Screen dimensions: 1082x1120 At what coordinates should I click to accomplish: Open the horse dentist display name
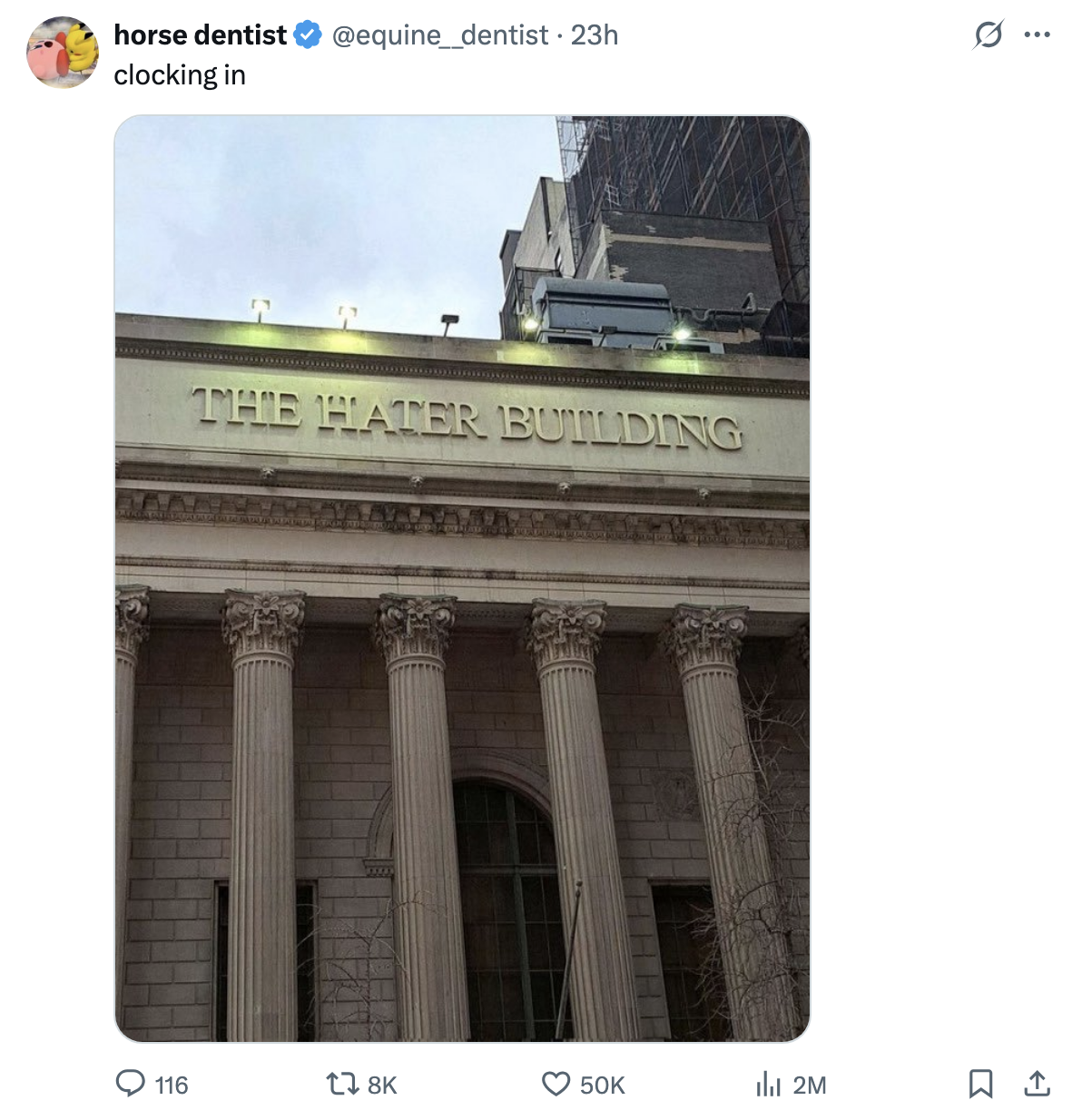pos(200,34)
